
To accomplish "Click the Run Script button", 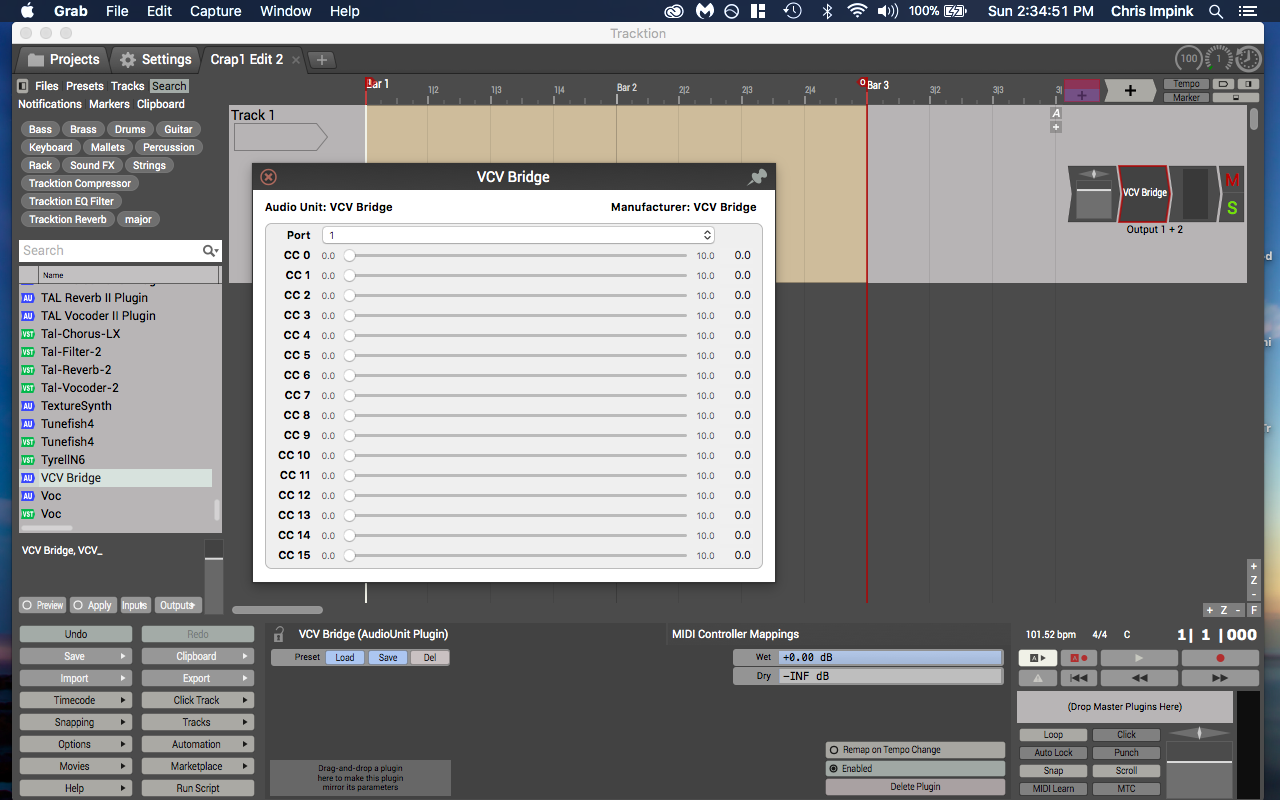I will [197, 788].
